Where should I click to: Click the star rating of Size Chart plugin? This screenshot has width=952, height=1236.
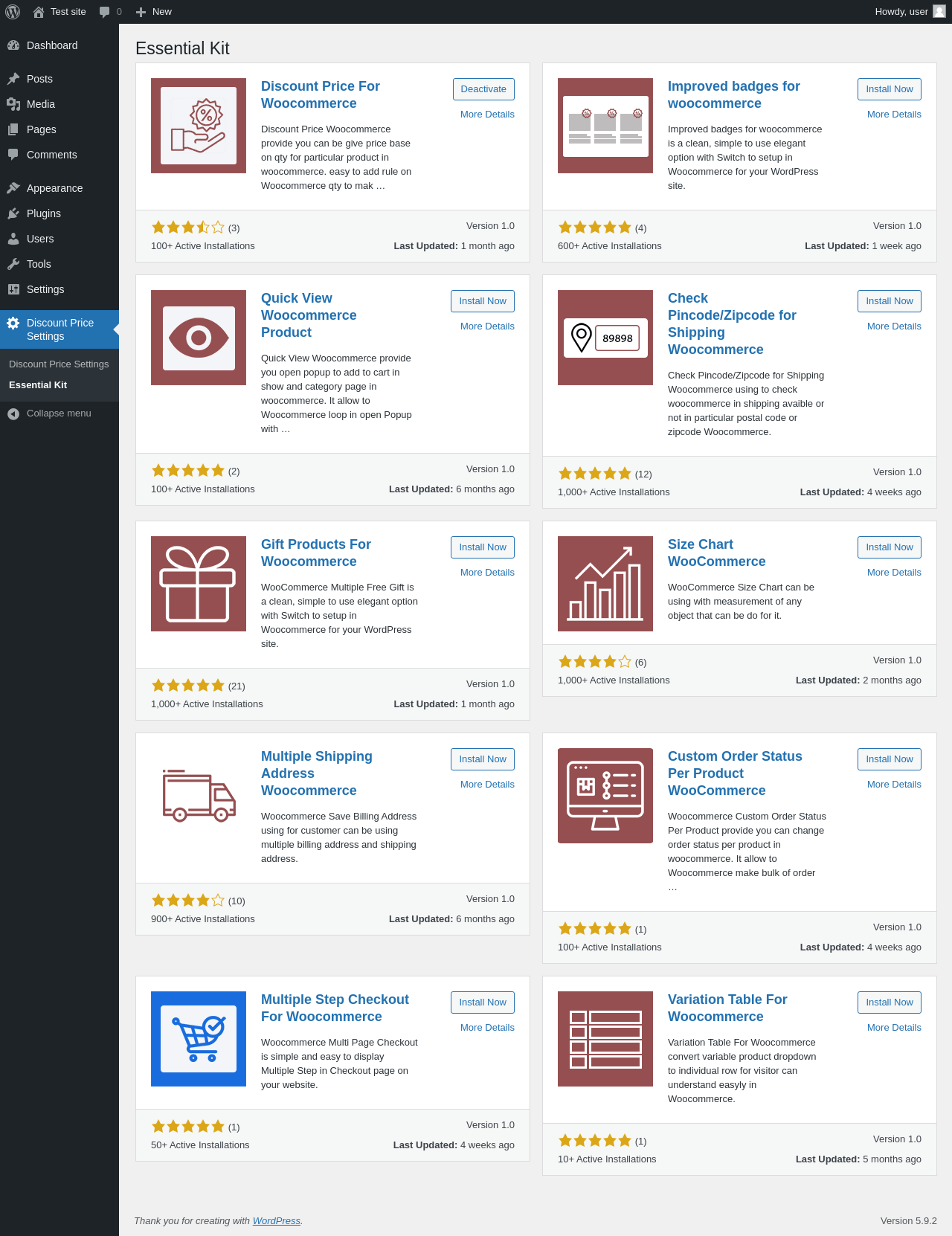[595, 662]
